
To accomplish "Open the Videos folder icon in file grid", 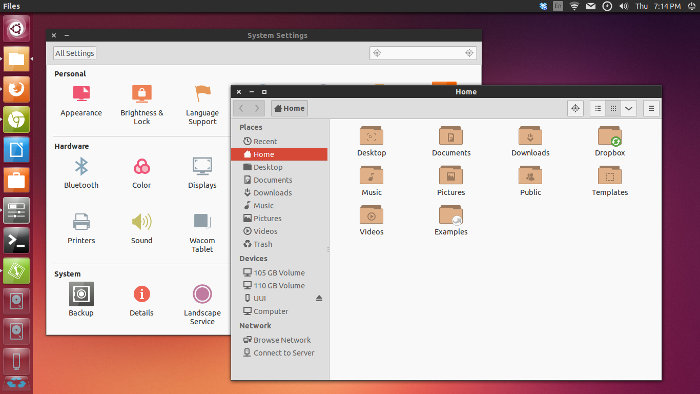I will tap(371, 220).
